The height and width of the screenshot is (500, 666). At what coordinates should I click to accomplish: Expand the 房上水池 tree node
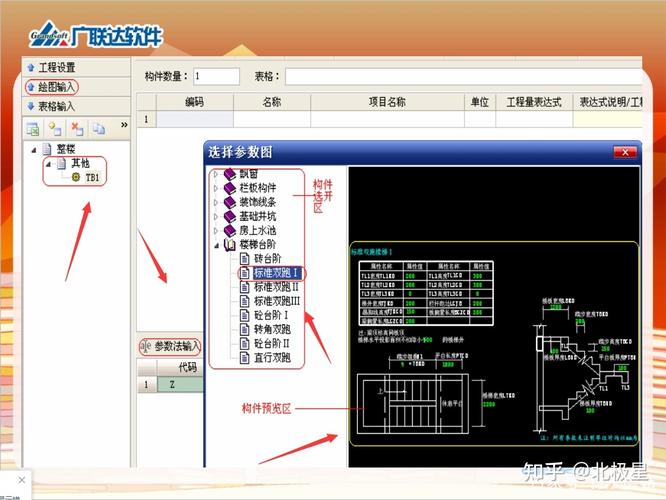217,230
